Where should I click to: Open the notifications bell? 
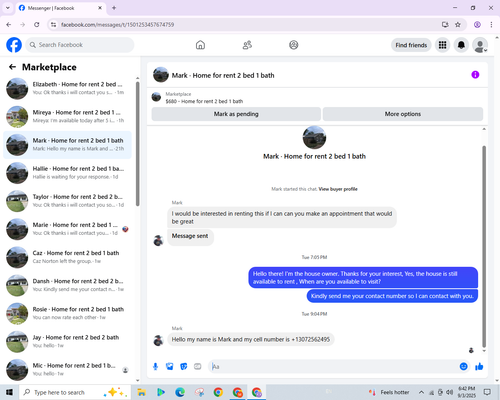(461, 45)
